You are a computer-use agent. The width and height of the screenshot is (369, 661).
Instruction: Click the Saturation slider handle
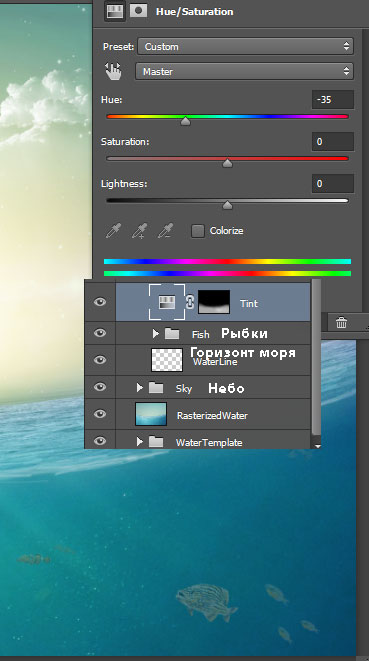click(x=227, y=163)
